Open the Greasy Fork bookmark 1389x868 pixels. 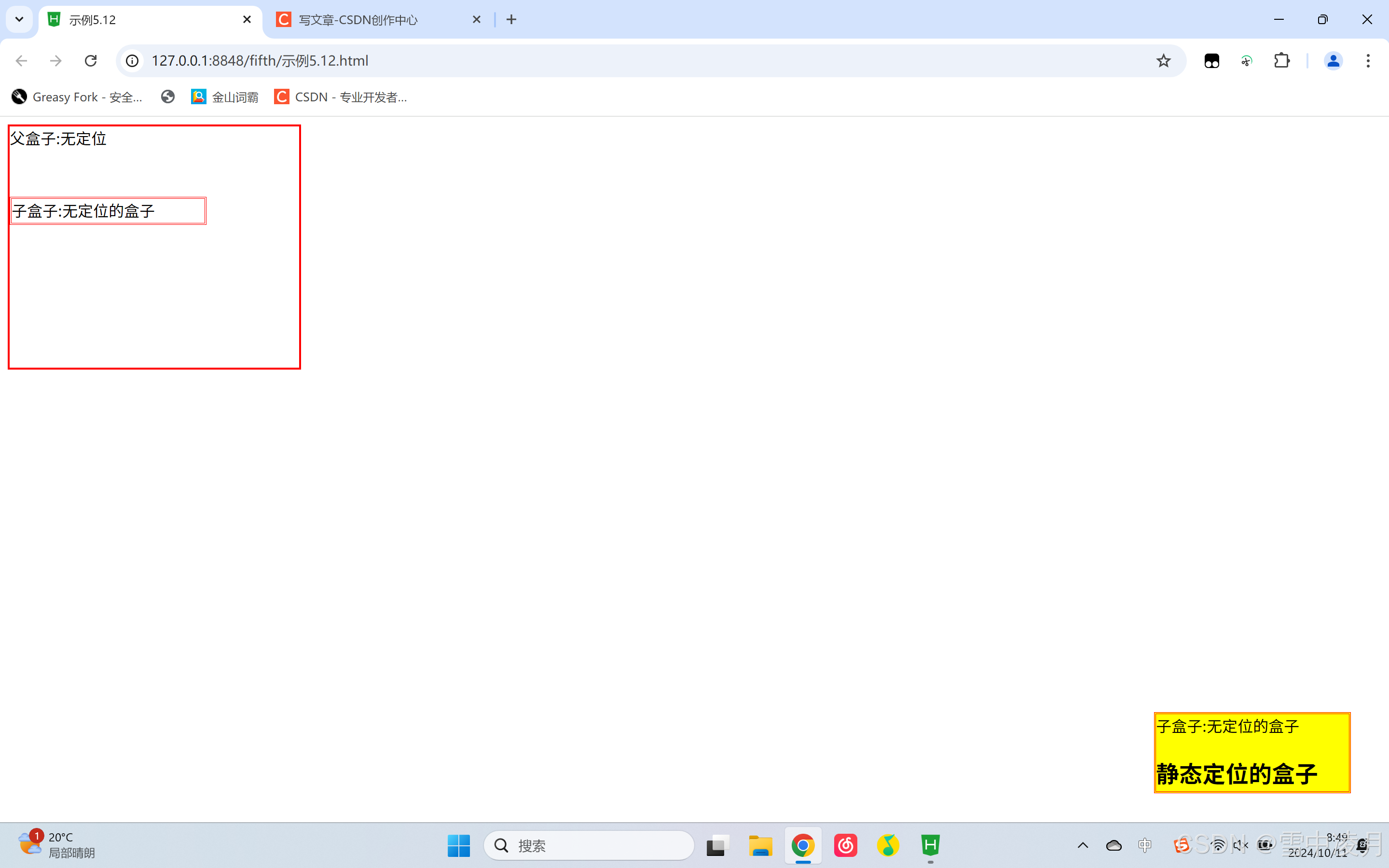[78, 97]
